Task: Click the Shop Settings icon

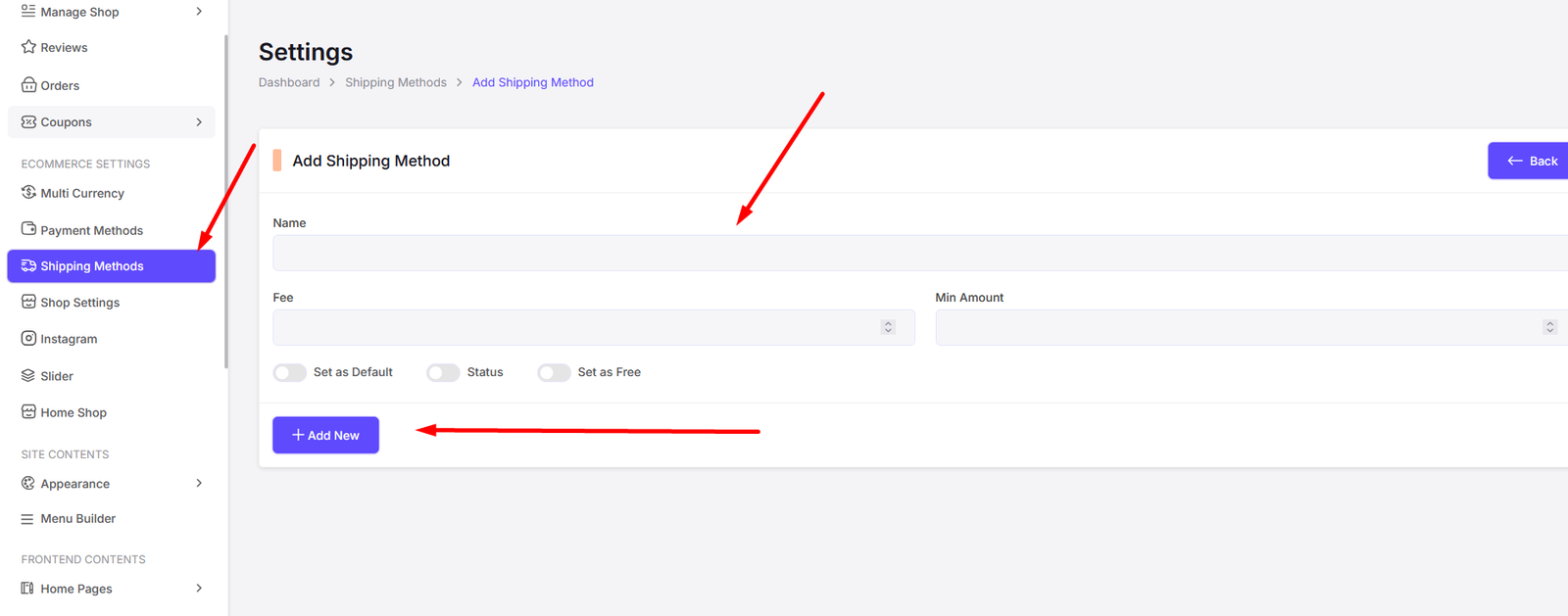Action: [28, 303]
